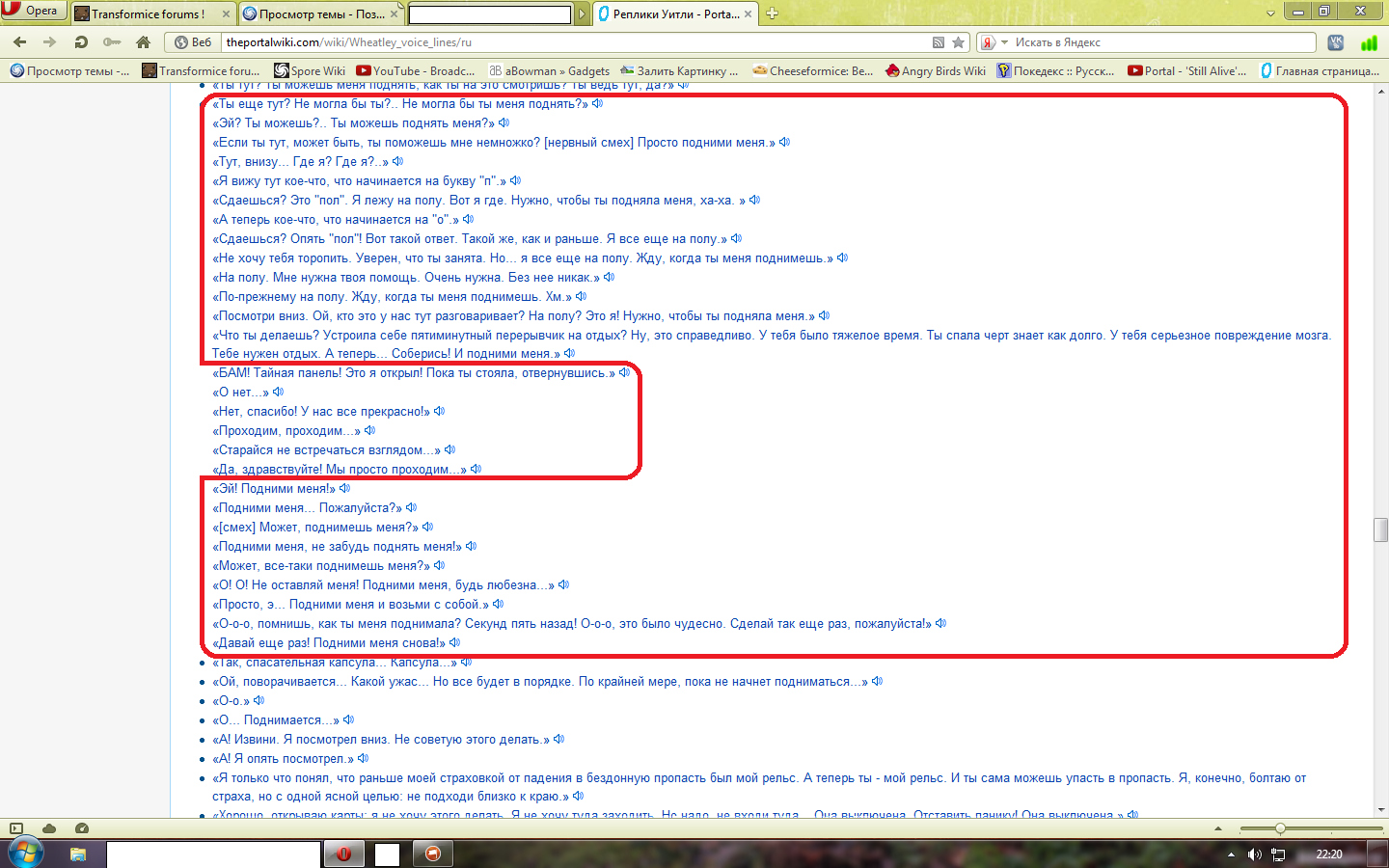Play audio for «Я вижу тут кое-что» line
The image size is (1389, 868).
tap(516, 180)
